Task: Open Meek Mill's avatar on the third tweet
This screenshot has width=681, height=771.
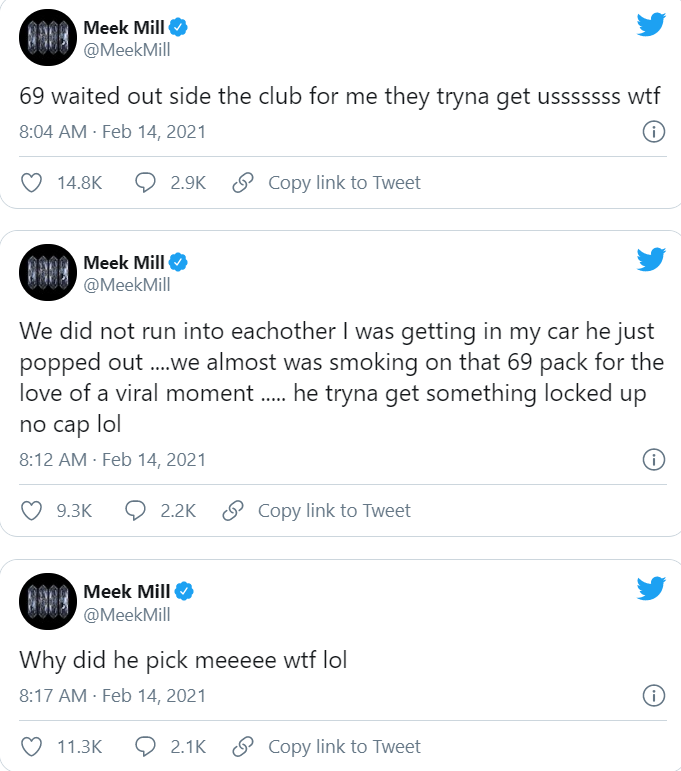Action: click(x=48, y=602)
